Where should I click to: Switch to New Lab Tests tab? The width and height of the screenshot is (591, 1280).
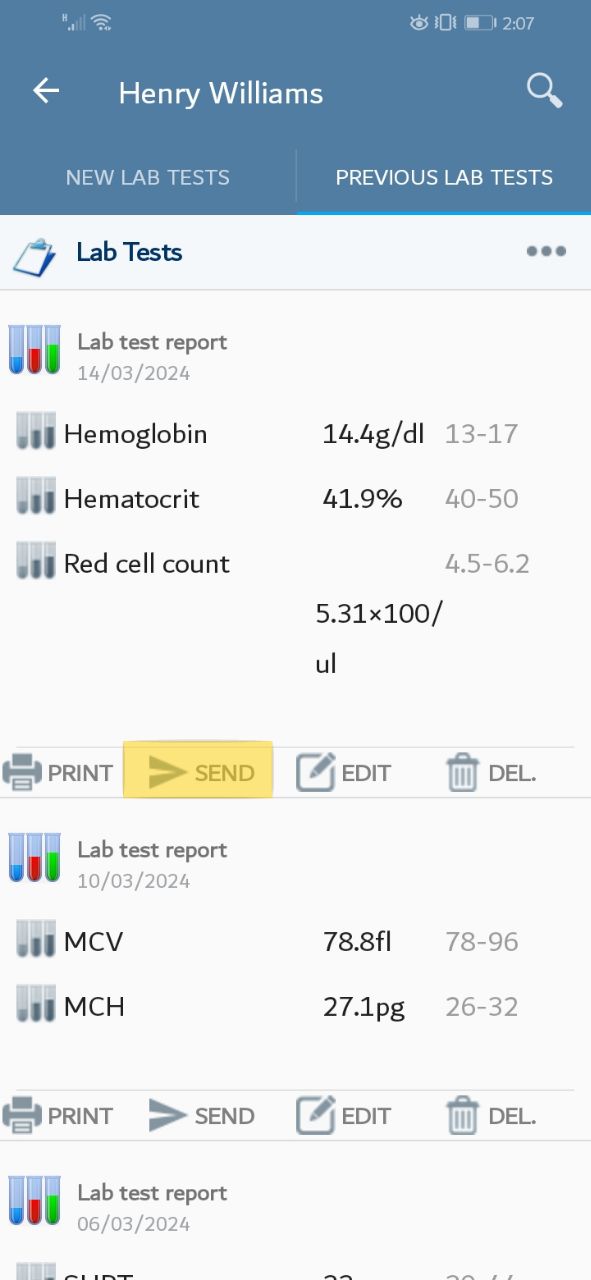click(148, 178)
